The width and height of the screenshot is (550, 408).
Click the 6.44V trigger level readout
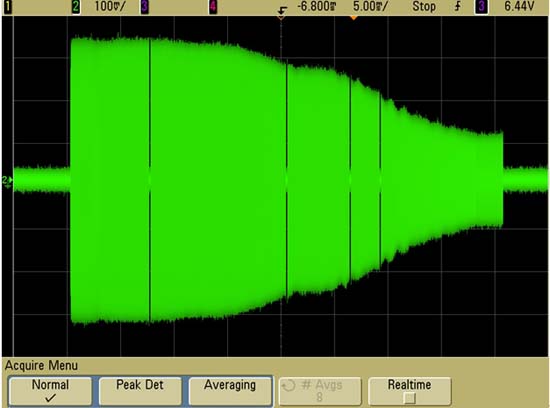[x=519, y=6]
